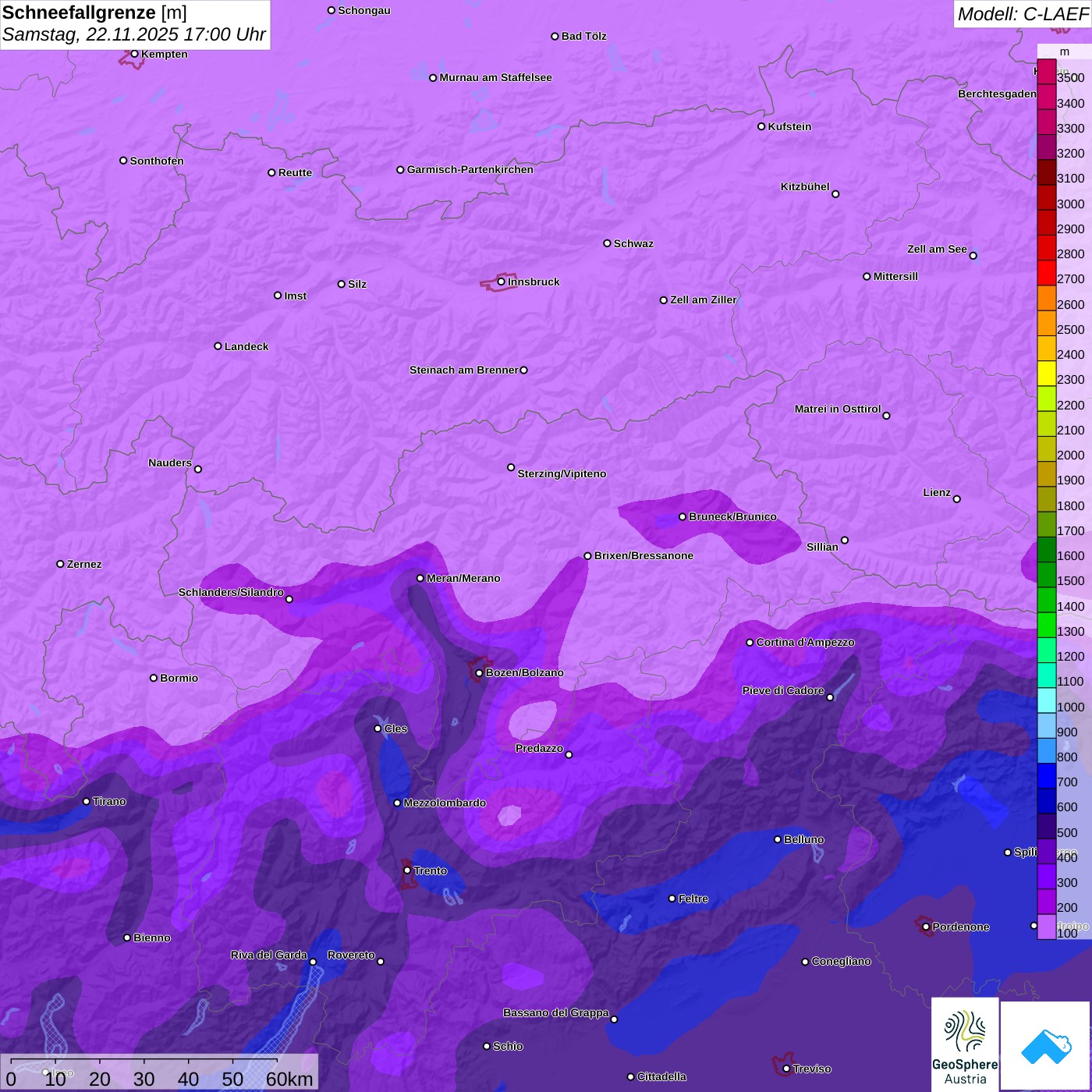Click the GeoSphere Austria logo
The image size is (1092, 1092).
click(x=965, y=1044)
